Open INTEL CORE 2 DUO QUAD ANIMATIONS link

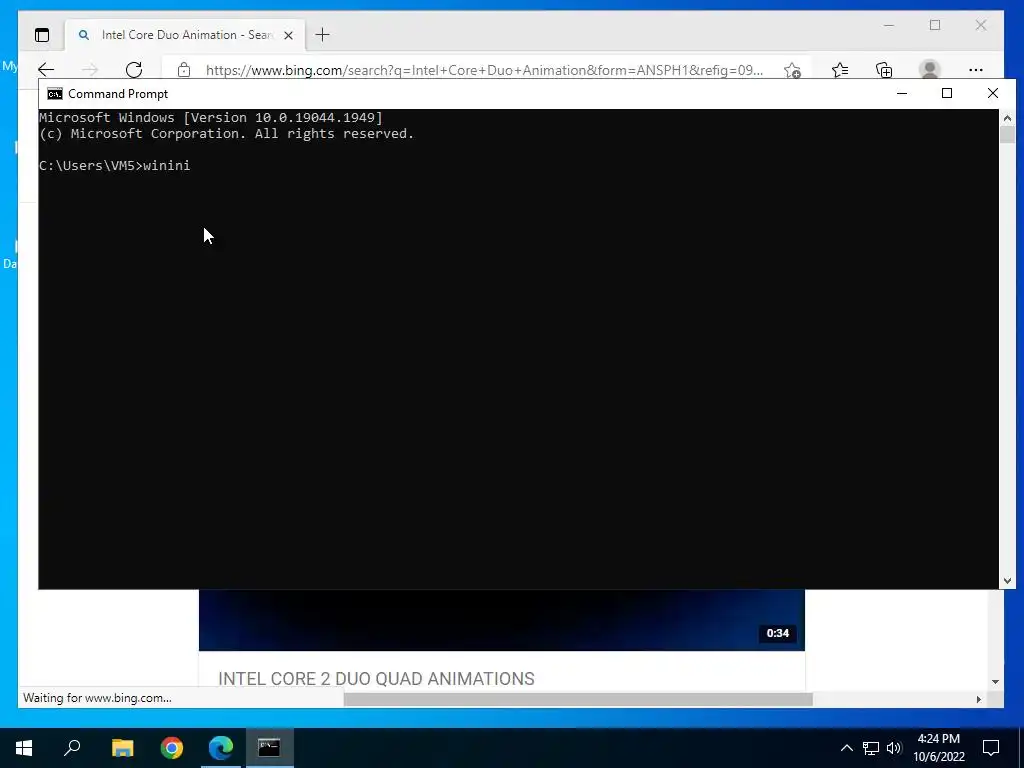click(x=376, y=679)
